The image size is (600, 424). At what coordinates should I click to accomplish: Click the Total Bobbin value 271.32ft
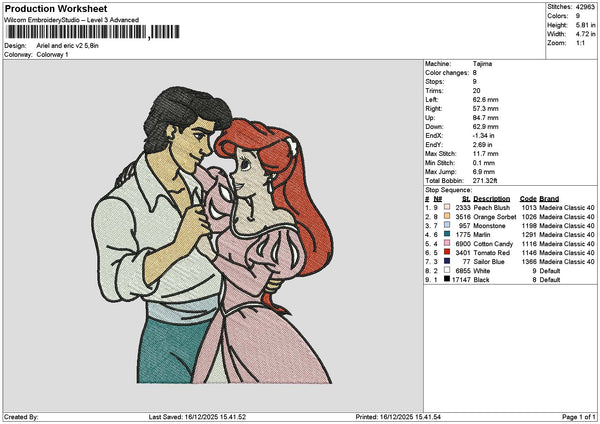point(485,181)
